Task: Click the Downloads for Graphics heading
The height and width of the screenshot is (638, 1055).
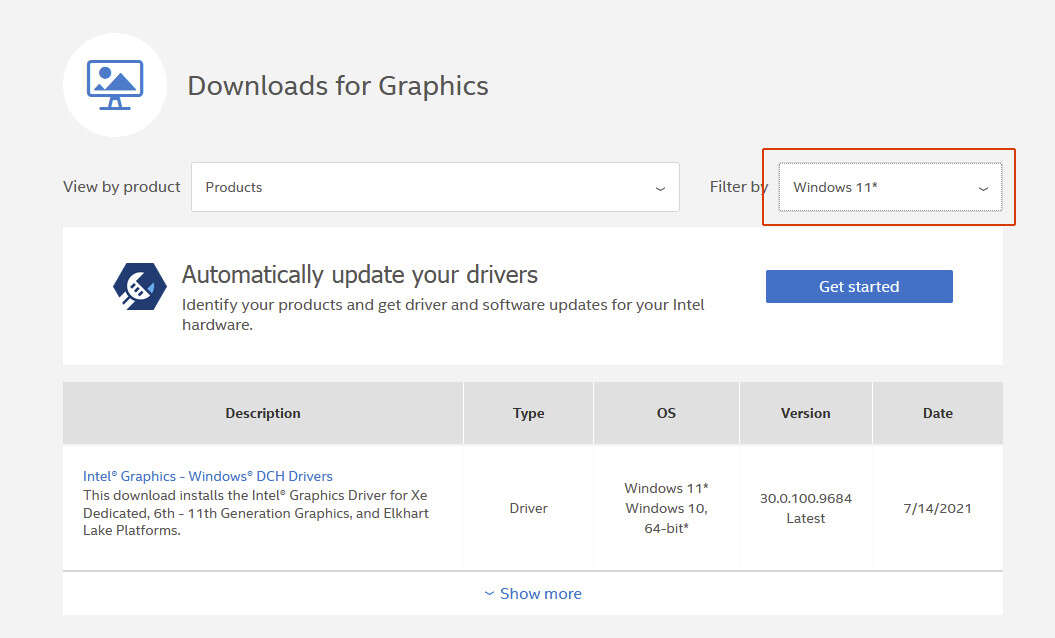Action: point(338,86)
